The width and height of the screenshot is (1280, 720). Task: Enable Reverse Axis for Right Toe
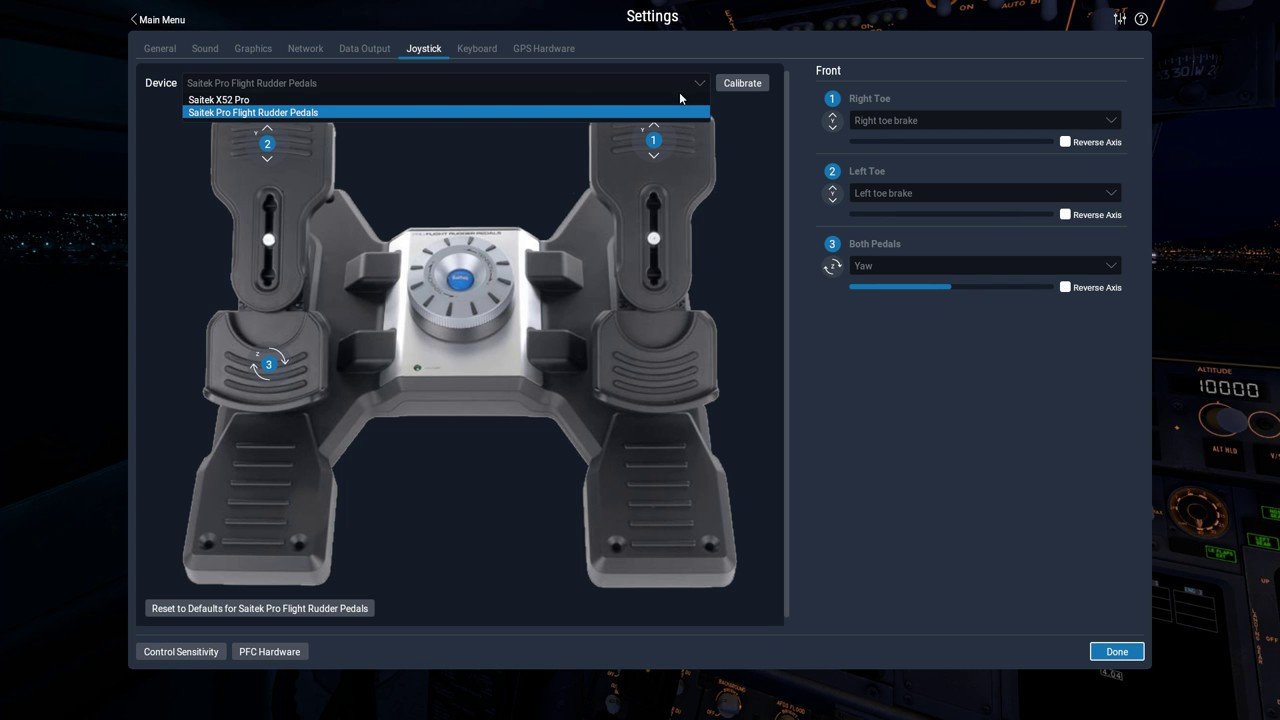pos(1065,142)
